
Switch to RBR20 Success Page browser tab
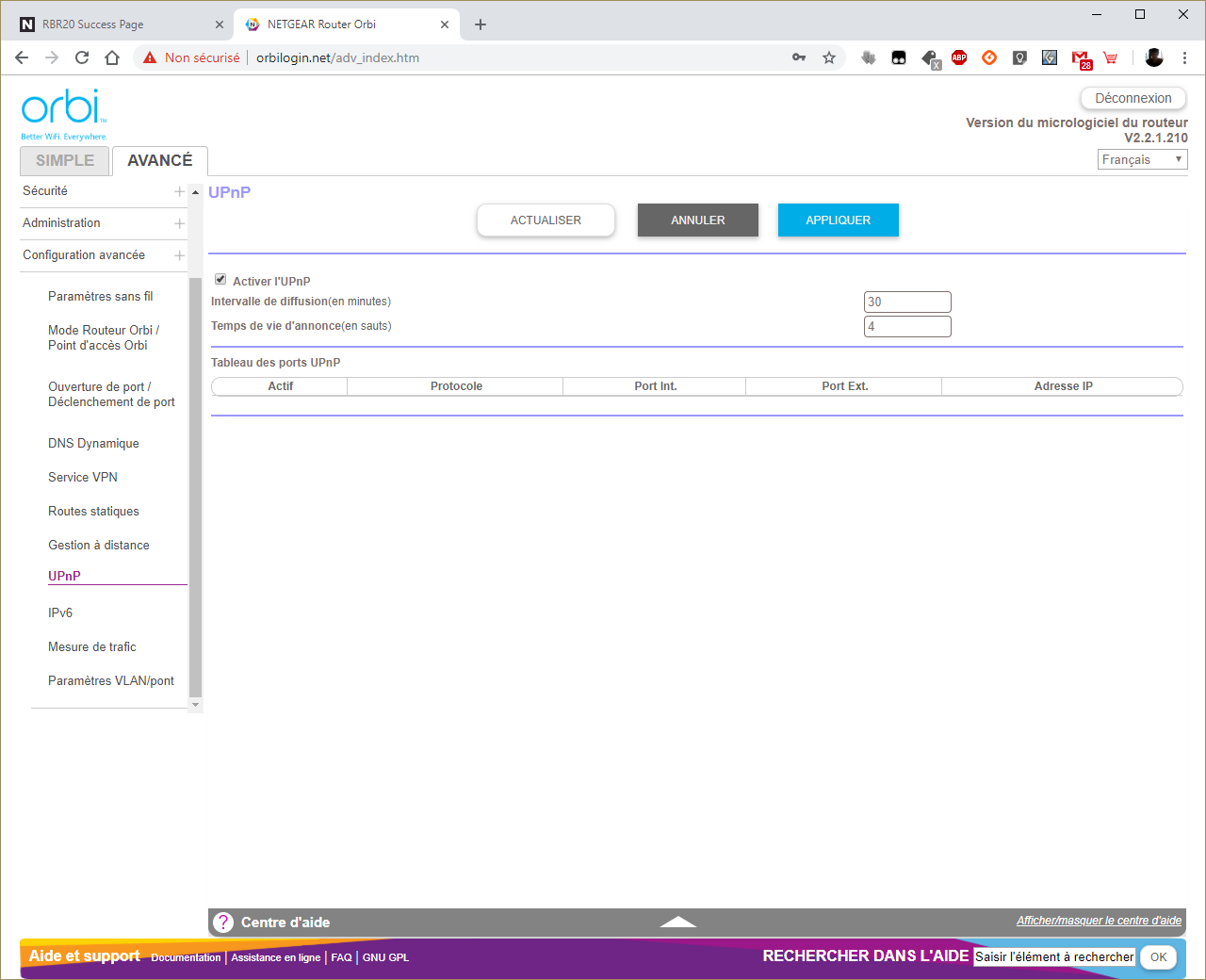(120, 24)
